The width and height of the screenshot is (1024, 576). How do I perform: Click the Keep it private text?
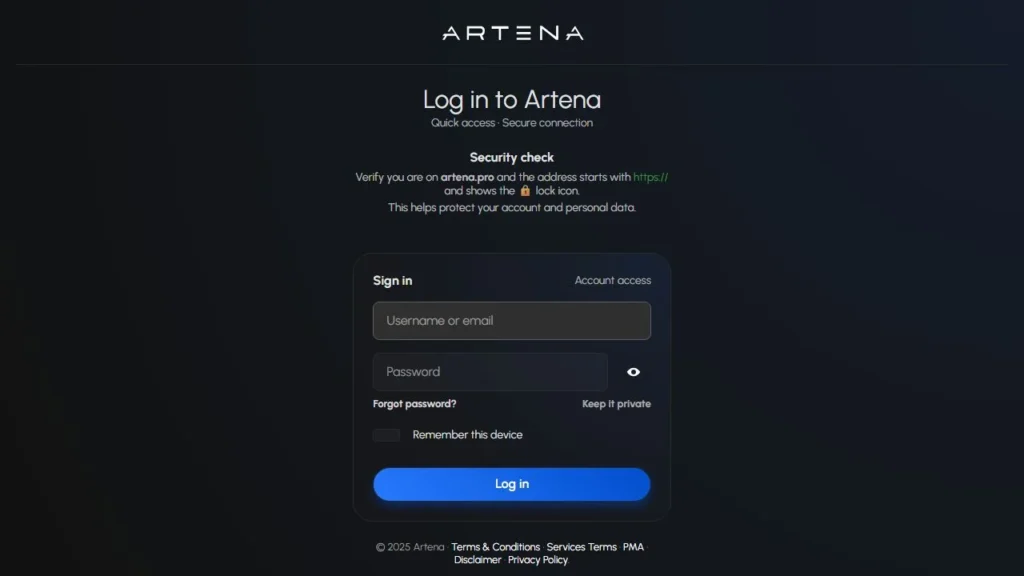(616, 404)
